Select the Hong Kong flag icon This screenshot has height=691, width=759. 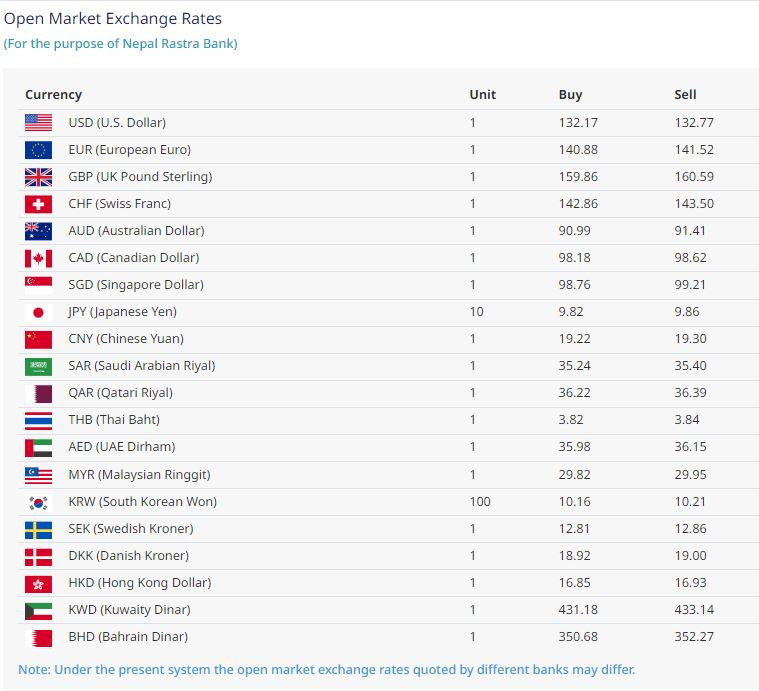tap(38, 584)
